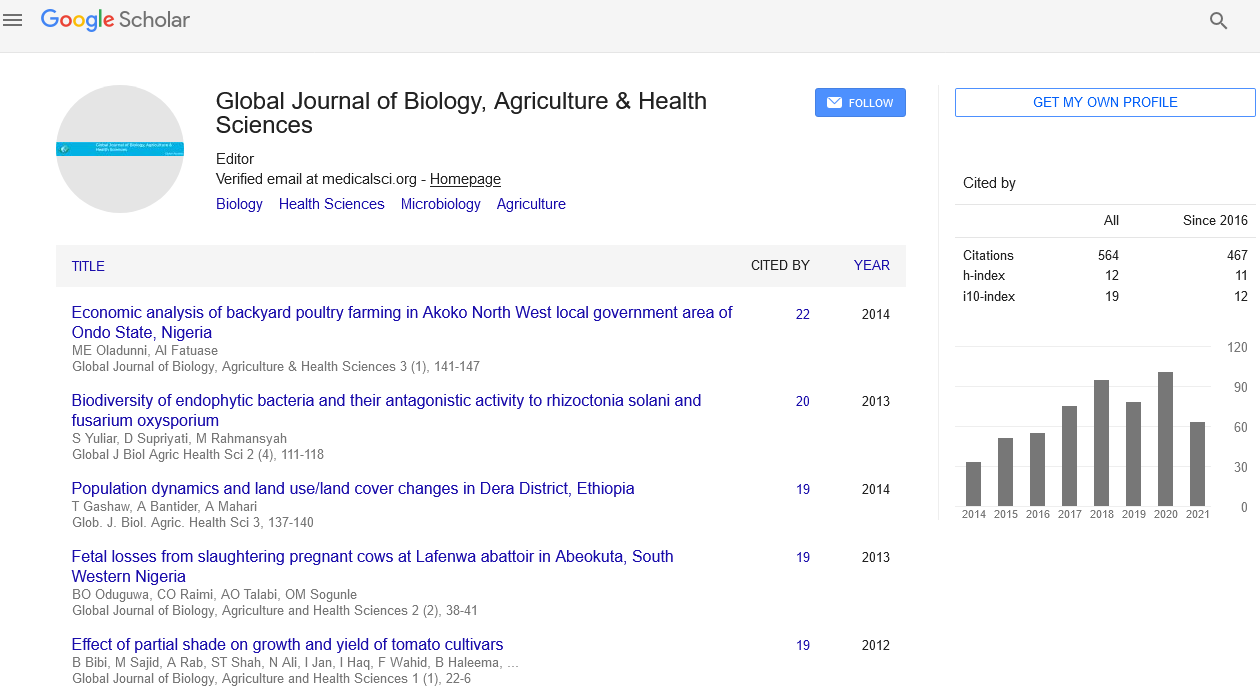Select the Health Sciences tag

(331, 204)
